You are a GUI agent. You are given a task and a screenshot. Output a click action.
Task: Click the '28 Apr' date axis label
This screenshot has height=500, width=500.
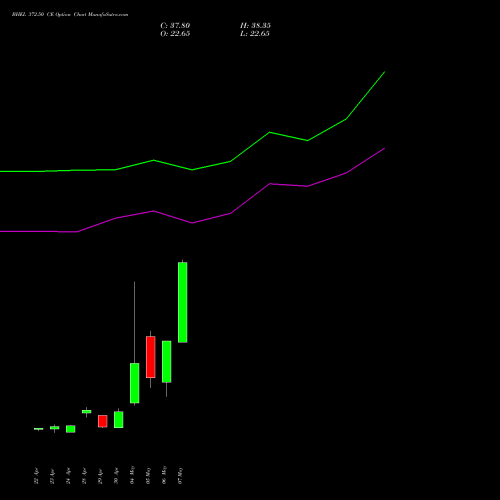pyautogui.click(x=84, y=476)
